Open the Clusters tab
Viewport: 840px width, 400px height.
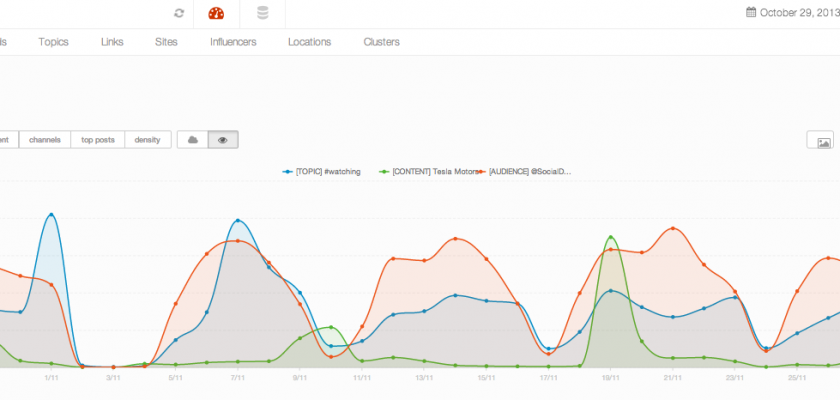point(381,42)
